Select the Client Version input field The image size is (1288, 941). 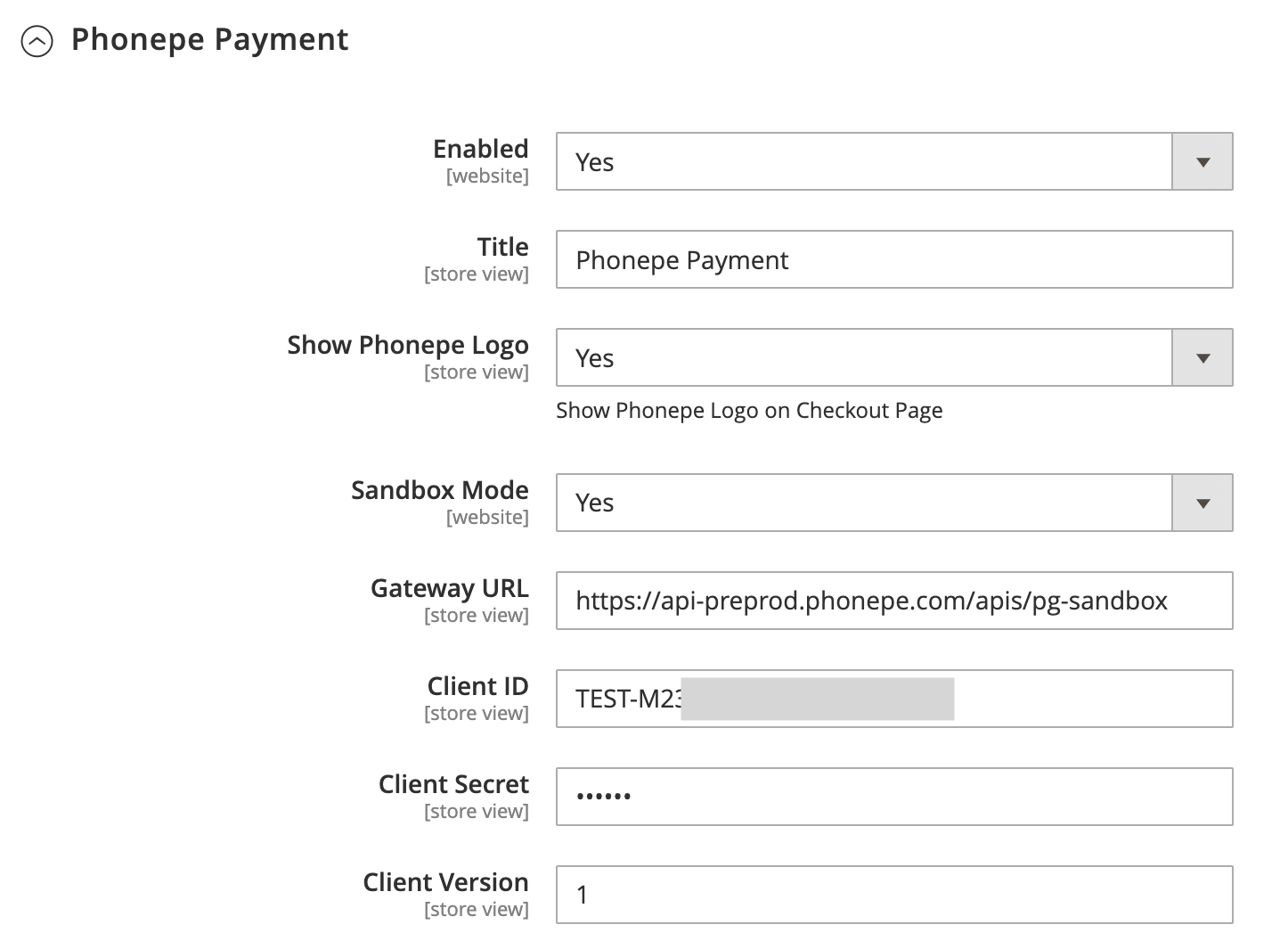894,895
